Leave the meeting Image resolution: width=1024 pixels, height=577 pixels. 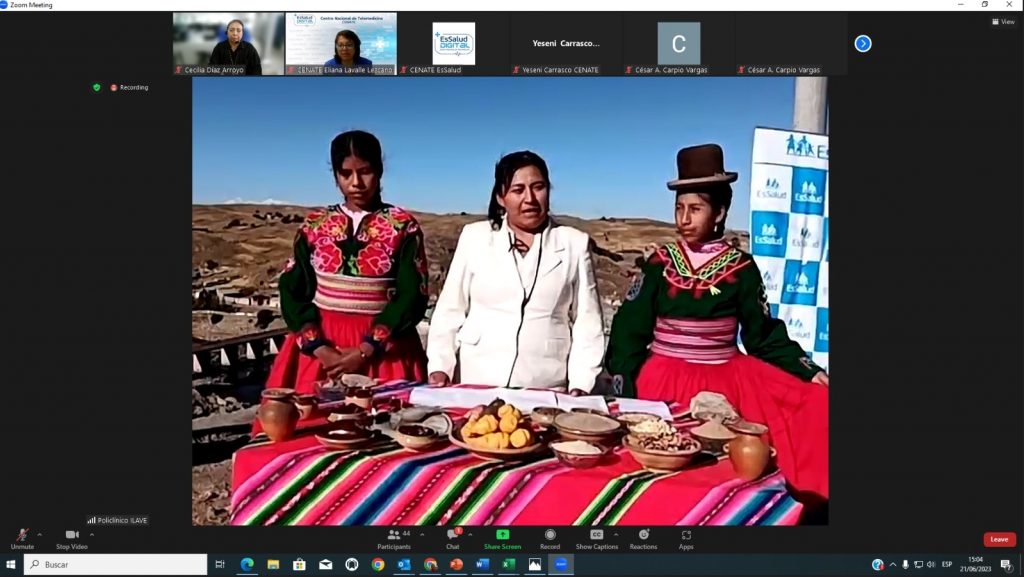tap(999, 539)
